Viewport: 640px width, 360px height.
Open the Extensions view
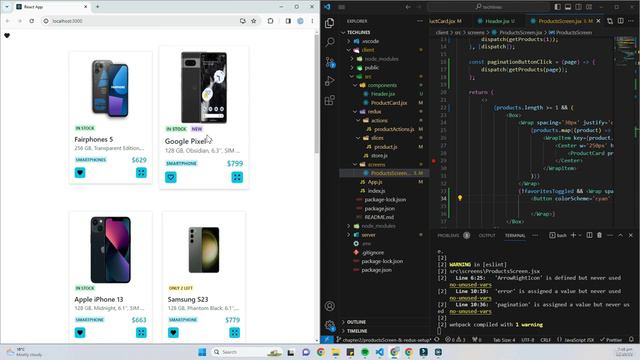330,100
